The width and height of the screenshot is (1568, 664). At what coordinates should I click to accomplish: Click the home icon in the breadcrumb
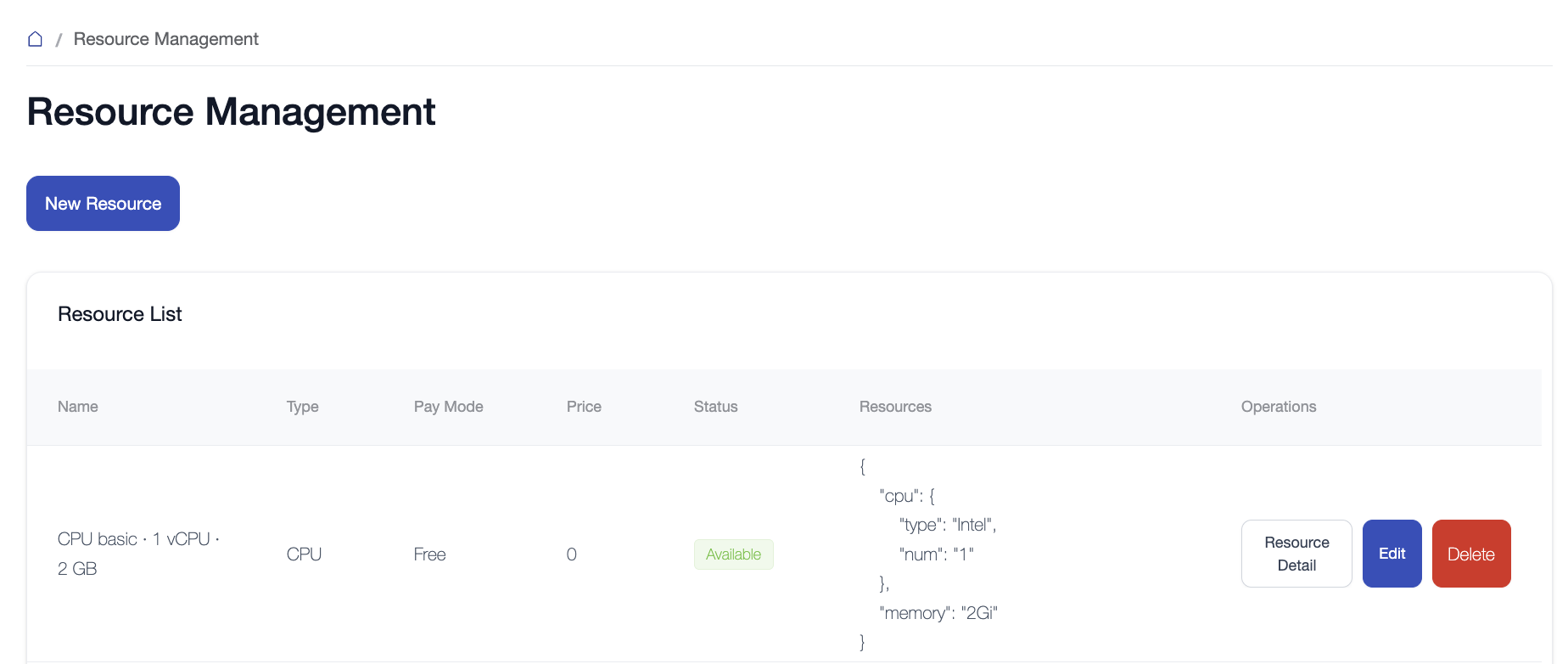tap(35, 39)
